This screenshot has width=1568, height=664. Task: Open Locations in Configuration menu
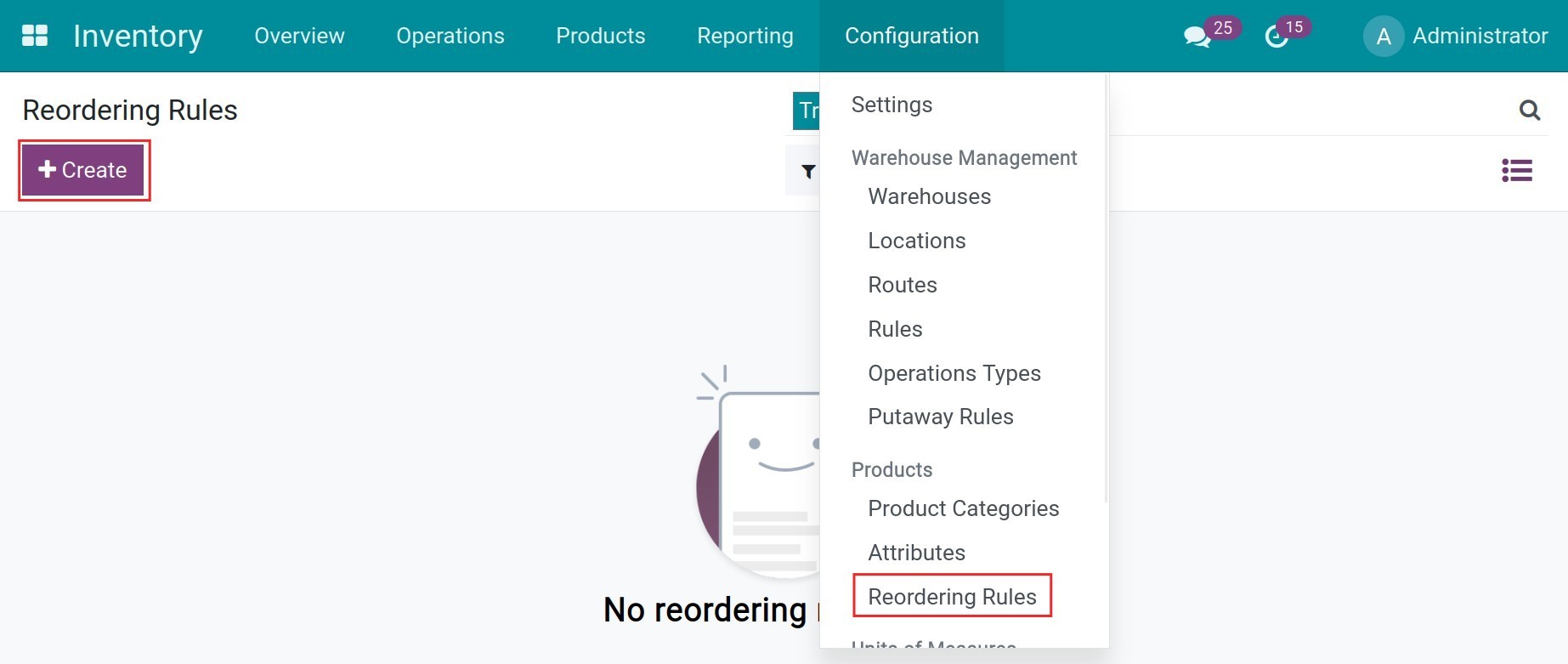[917, 241]
